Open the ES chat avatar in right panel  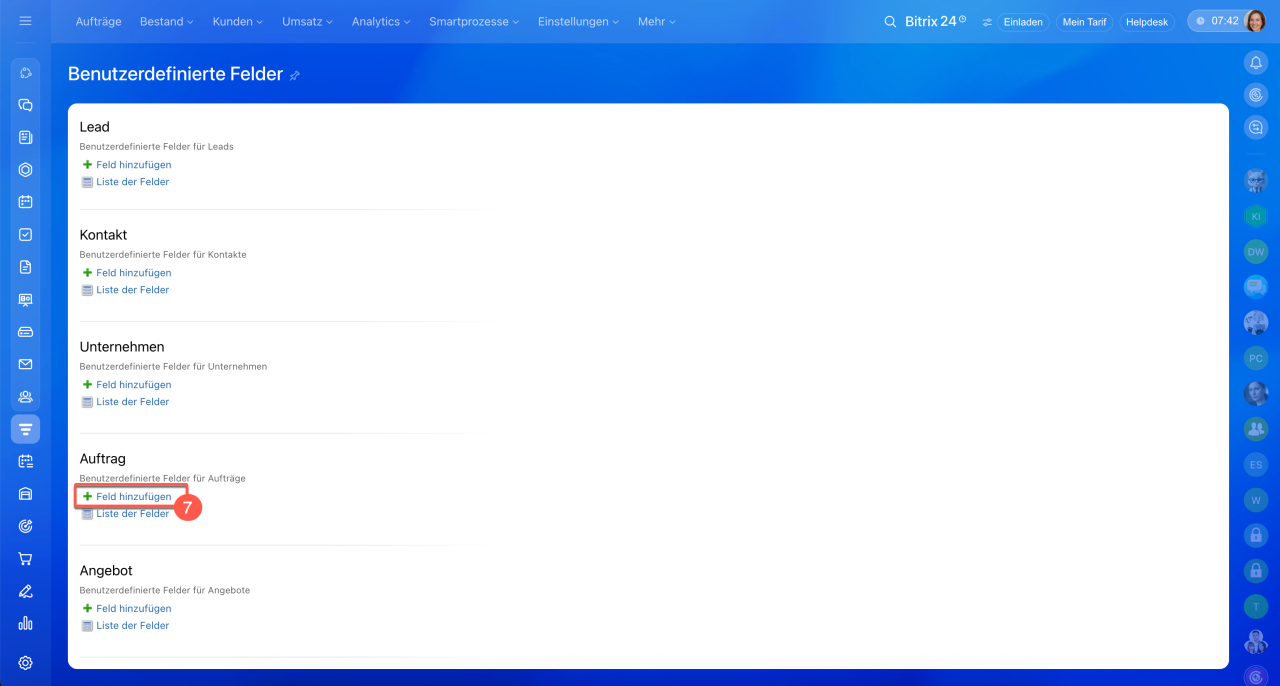pos(1256,464)
